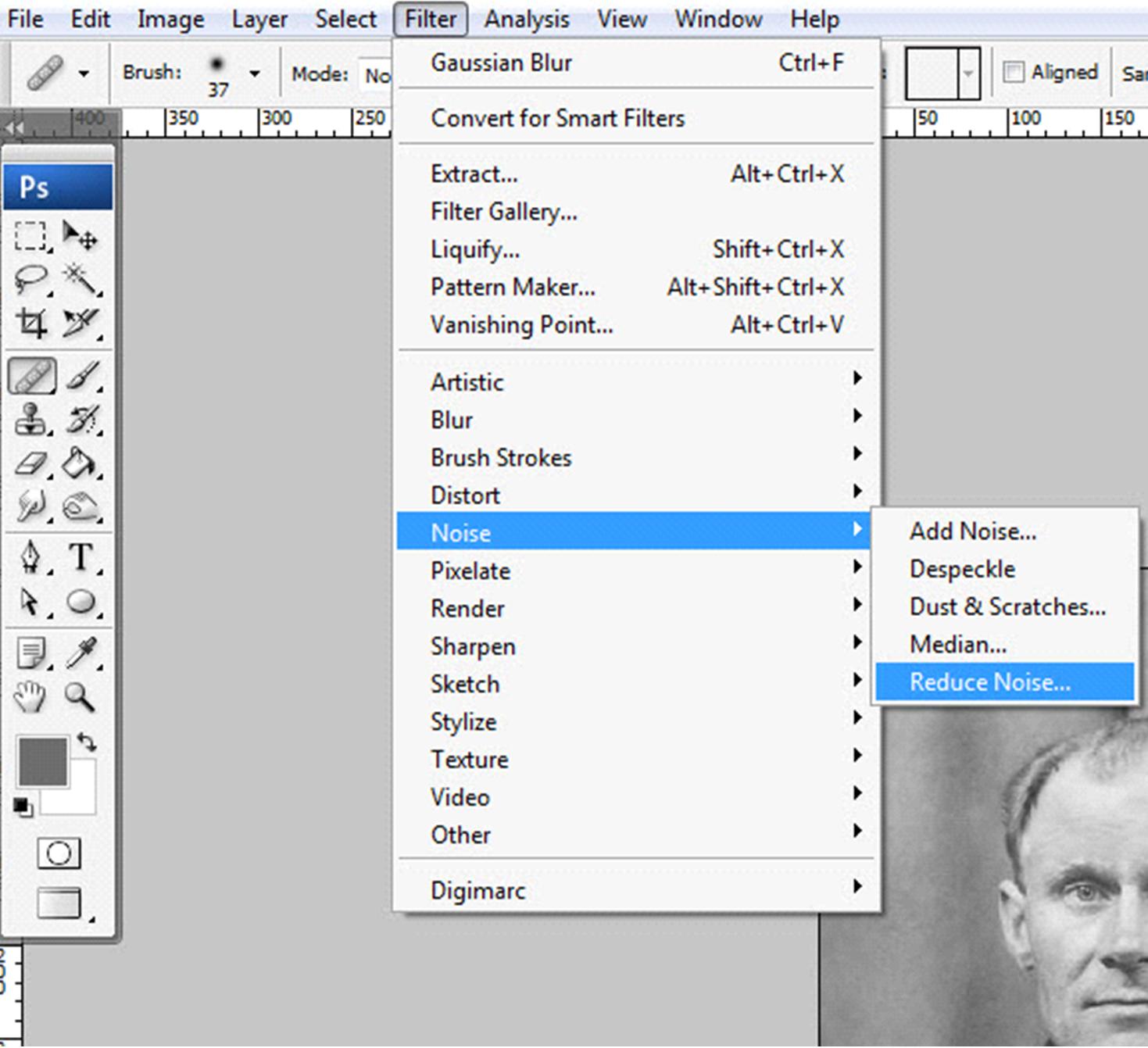
Task: Choose Convert for Smart Filters
Action: coord(557,119)
